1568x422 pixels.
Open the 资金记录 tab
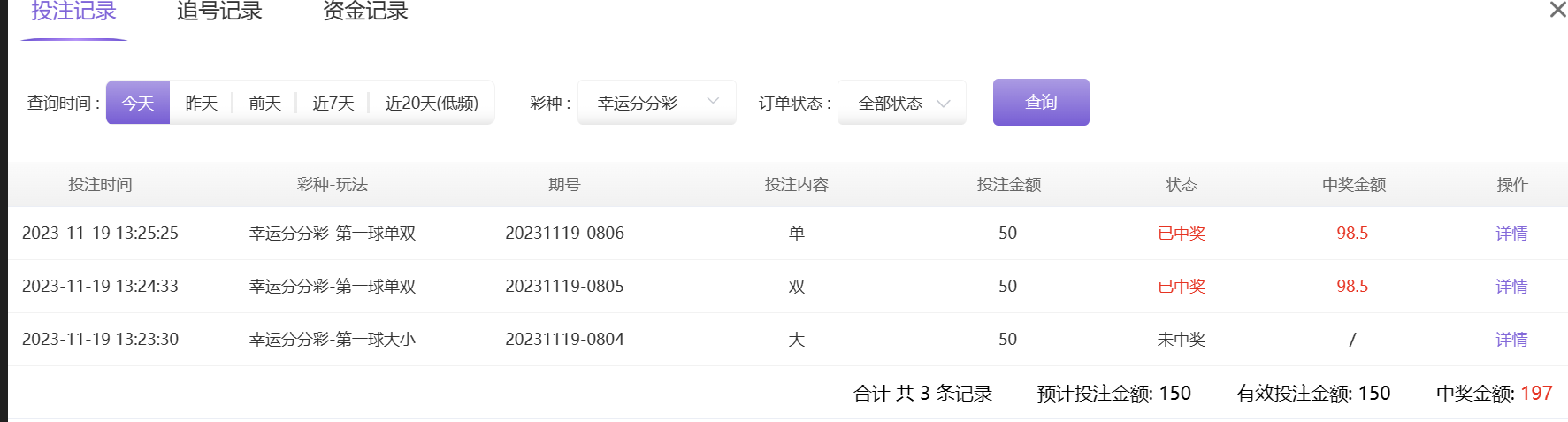(x=365, y=12)
